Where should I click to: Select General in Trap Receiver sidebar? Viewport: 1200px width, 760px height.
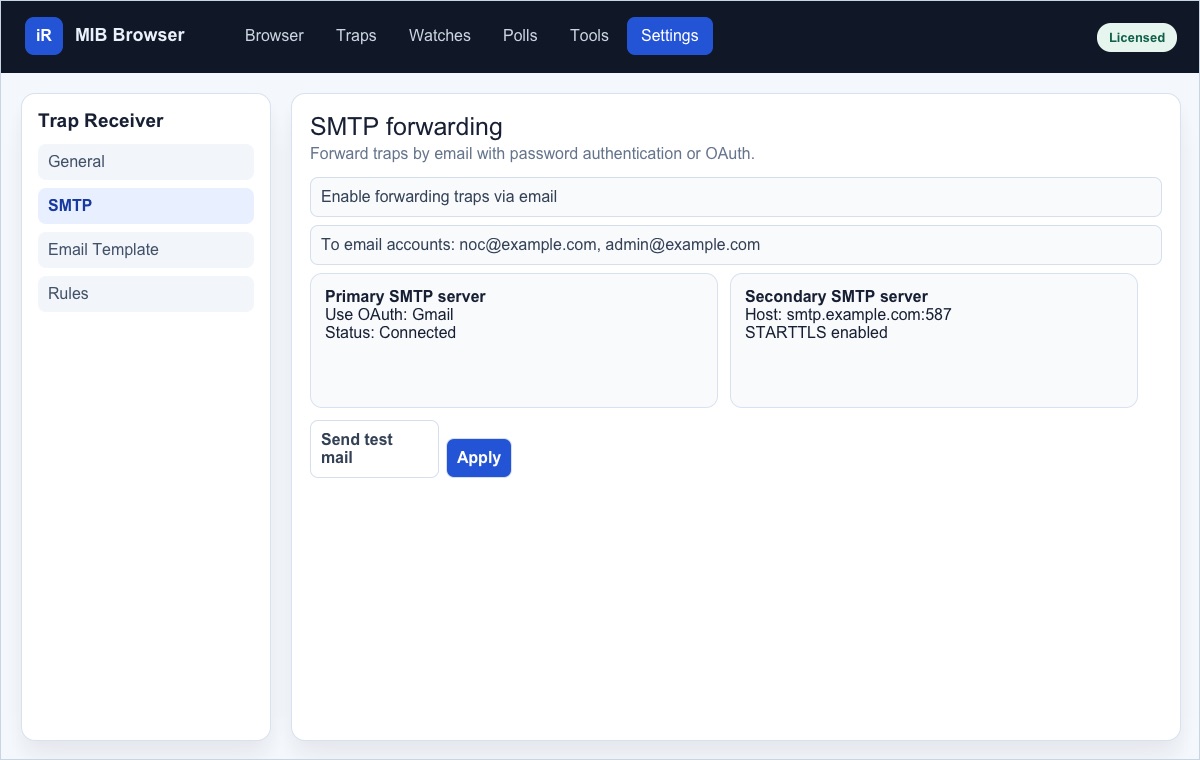coord(146,162)
